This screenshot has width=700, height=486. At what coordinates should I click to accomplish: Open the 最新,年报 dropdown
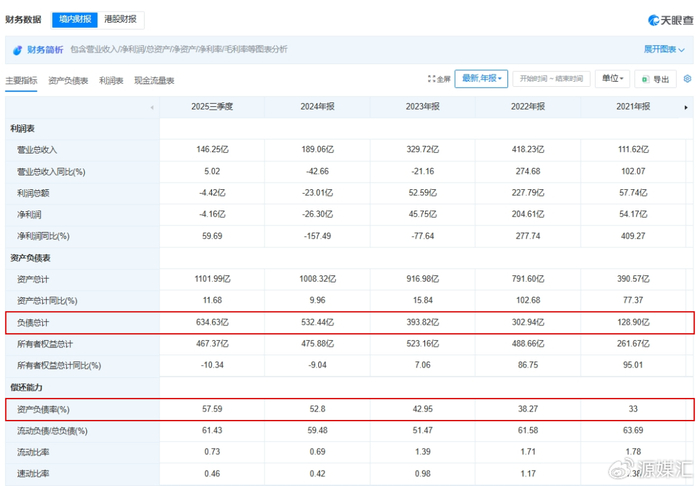[482, 79]
